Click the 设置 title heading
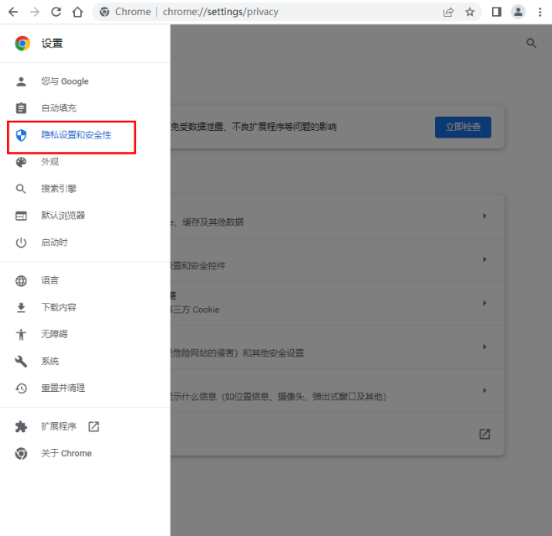Viewport: 552px width, 536px height. click(52, 43)
